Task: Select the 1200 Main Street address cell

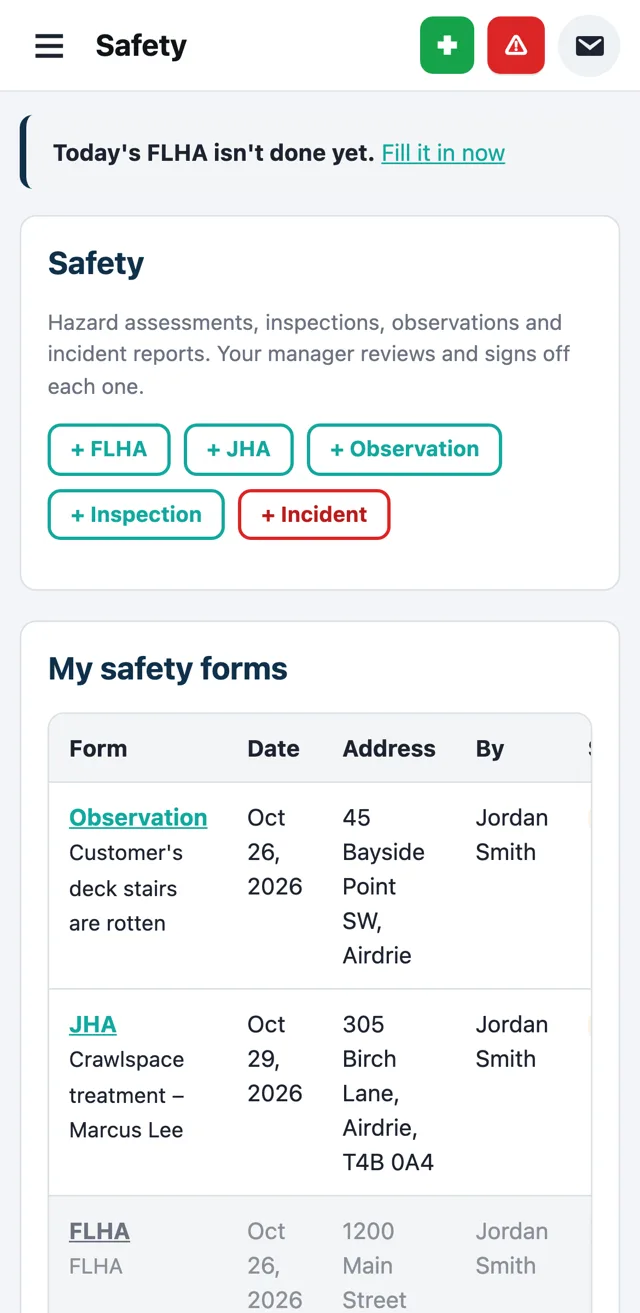Action: [x=375, y=1265]
